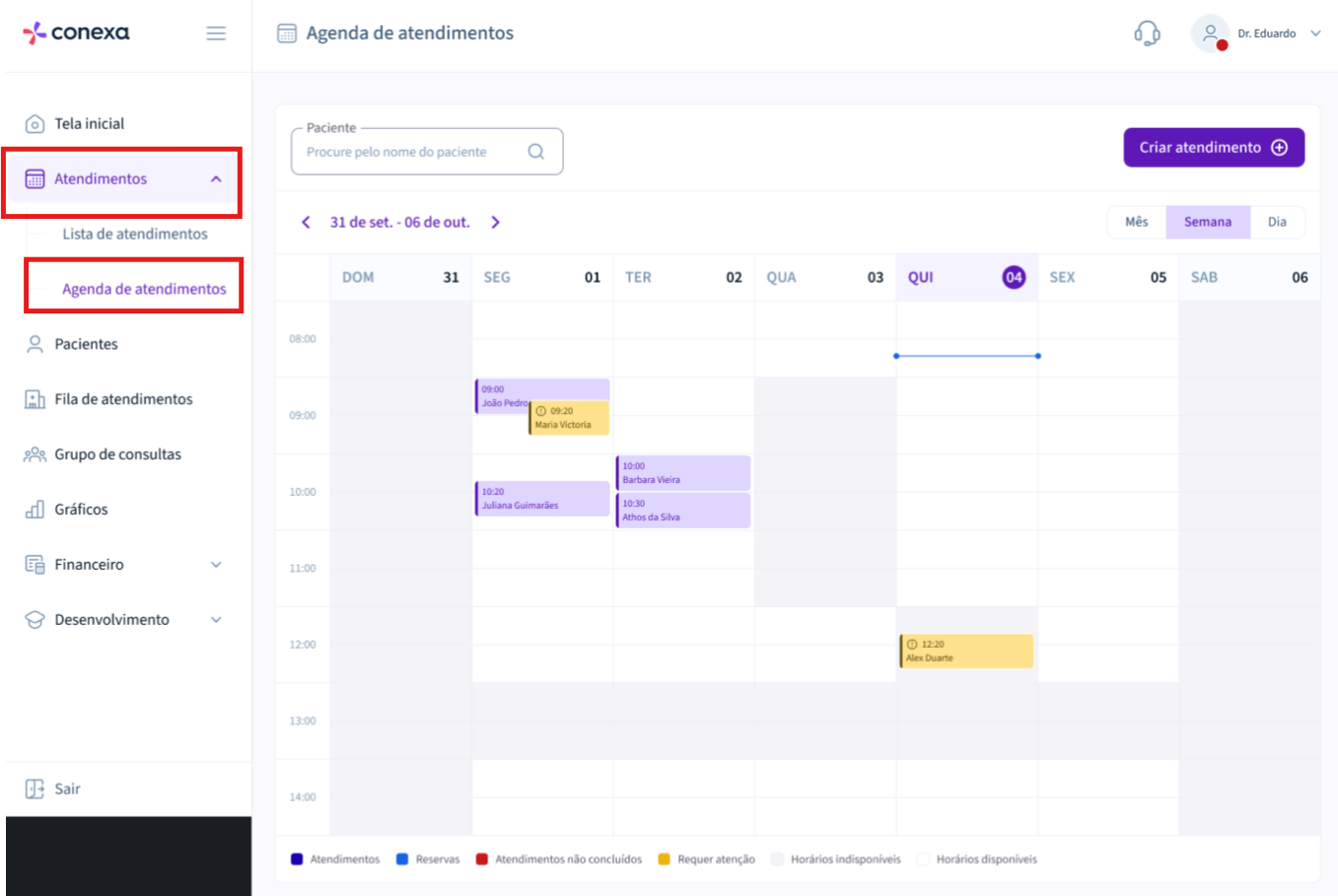Viewport: 1338px width, 896px height.
Task: Go to next week arrow
Action: (x=496, y=223)
